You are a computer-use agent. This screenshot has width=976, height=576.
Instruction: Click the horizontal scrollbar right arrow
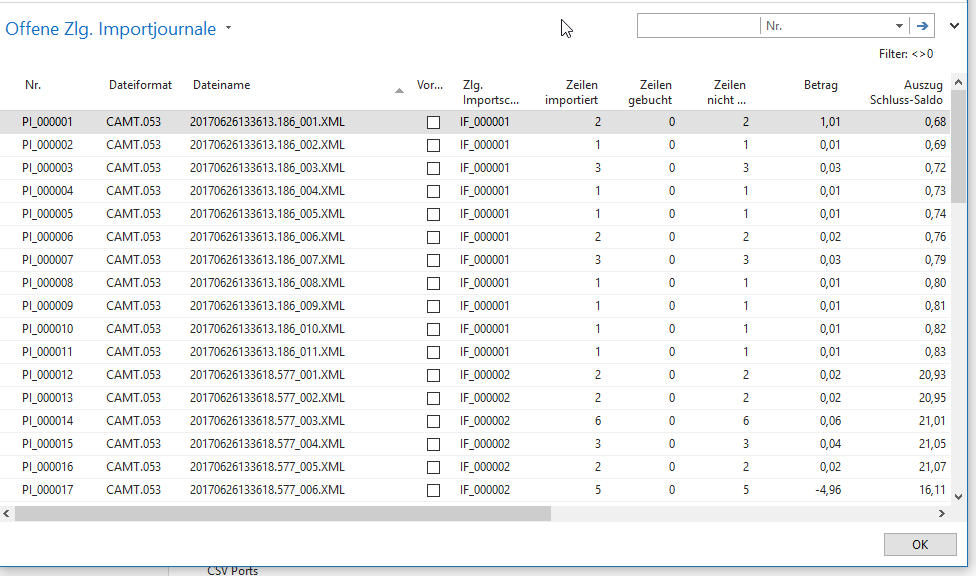[942, 514]
